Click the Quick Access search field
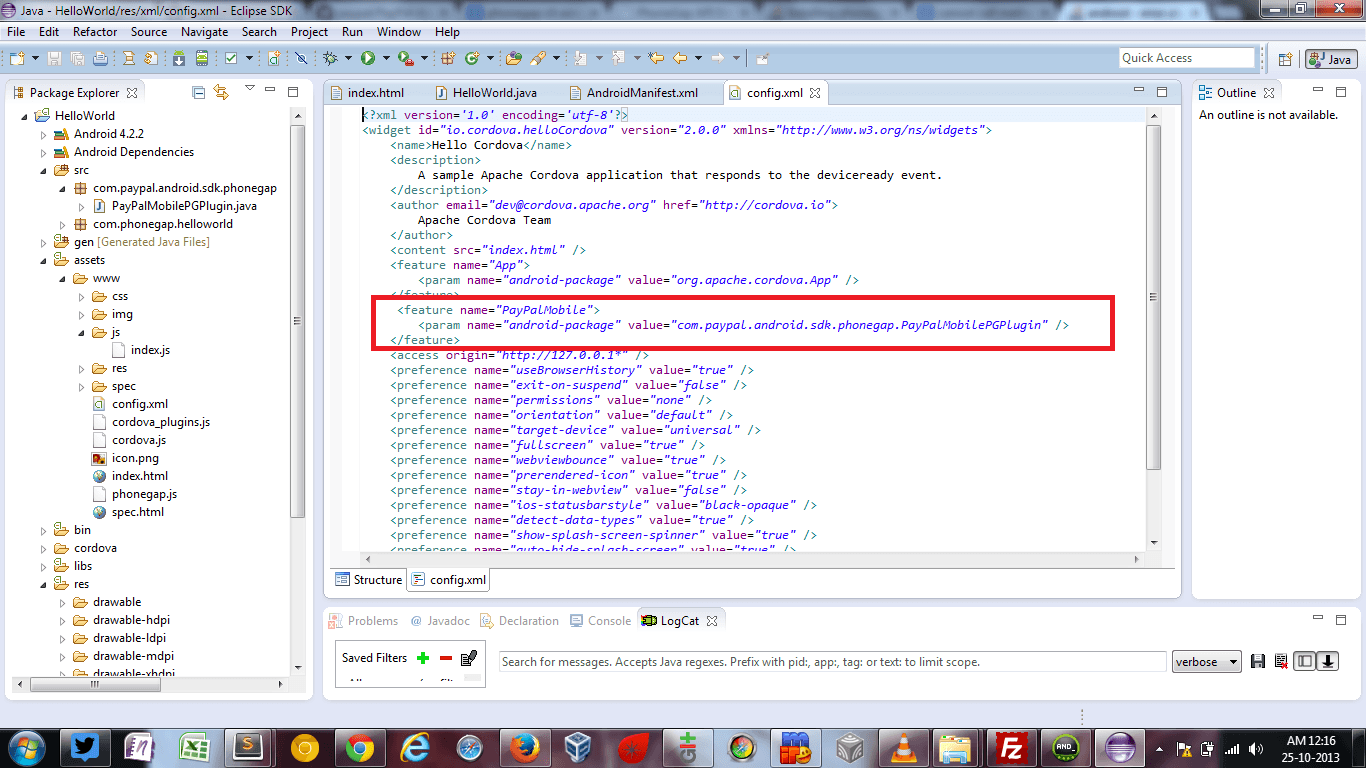 (1186, 58)
